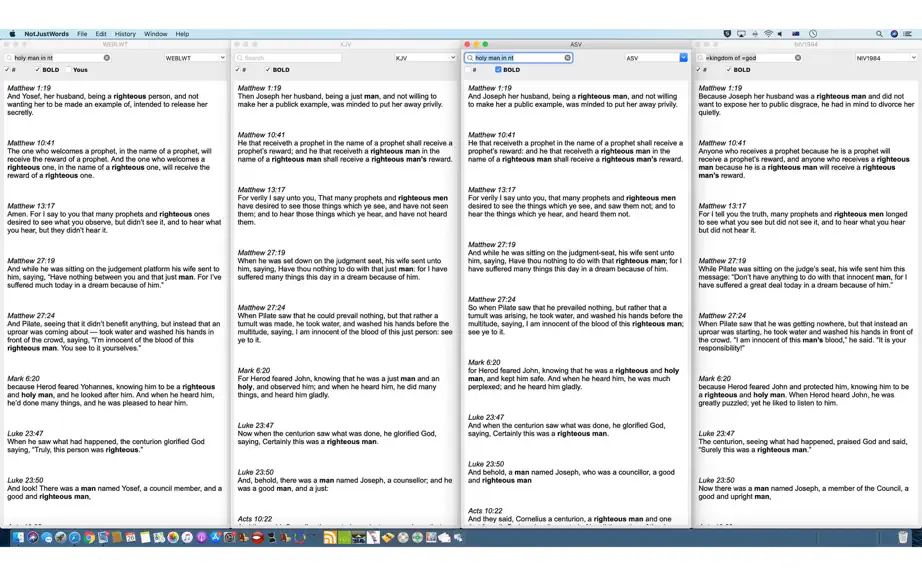Open the Wi-Fi status menu

tap(768, 34)
